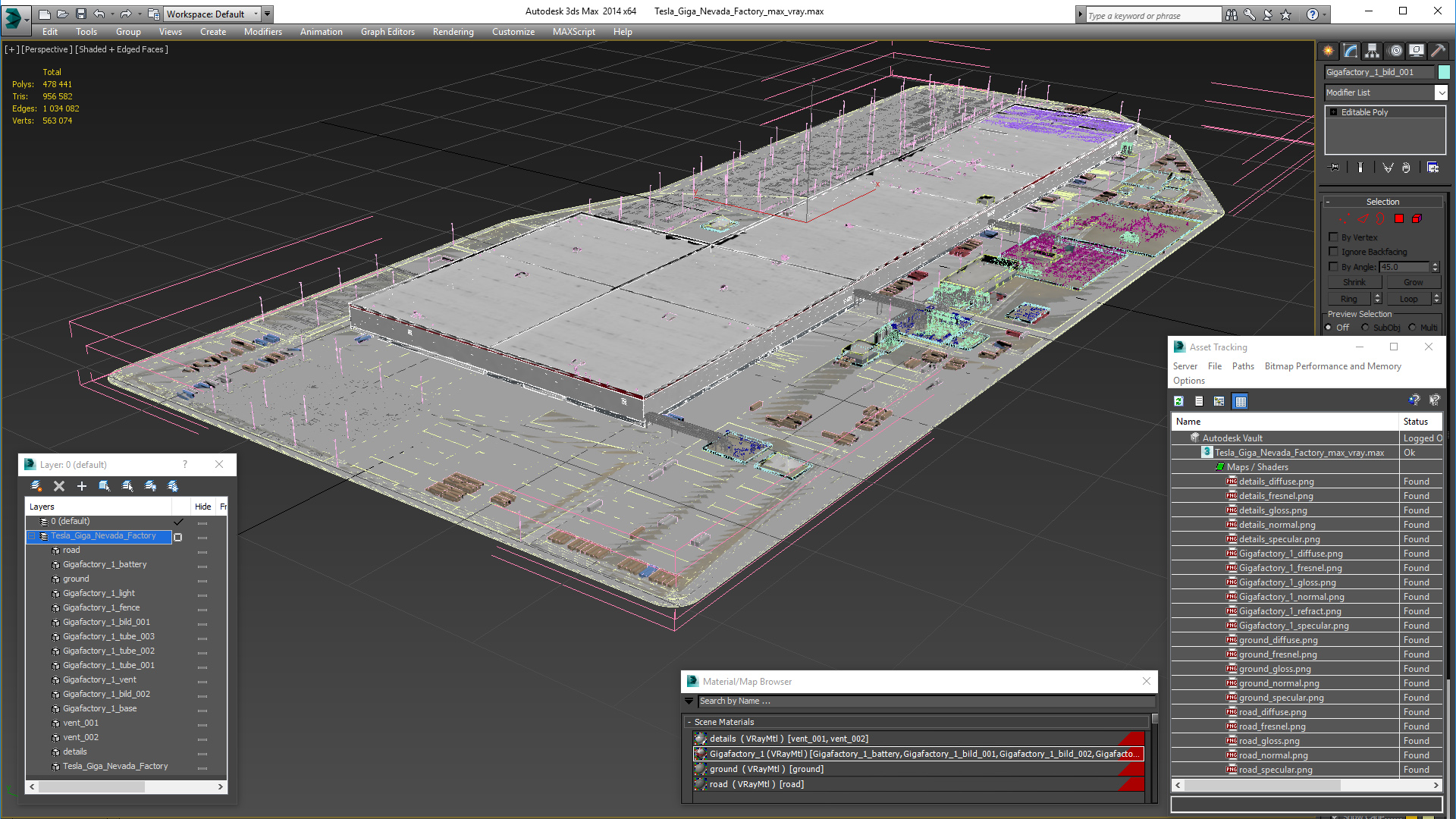The image size is (1456, 819).
Task: Enable By Vertex checkbox
Action: 1334,237
